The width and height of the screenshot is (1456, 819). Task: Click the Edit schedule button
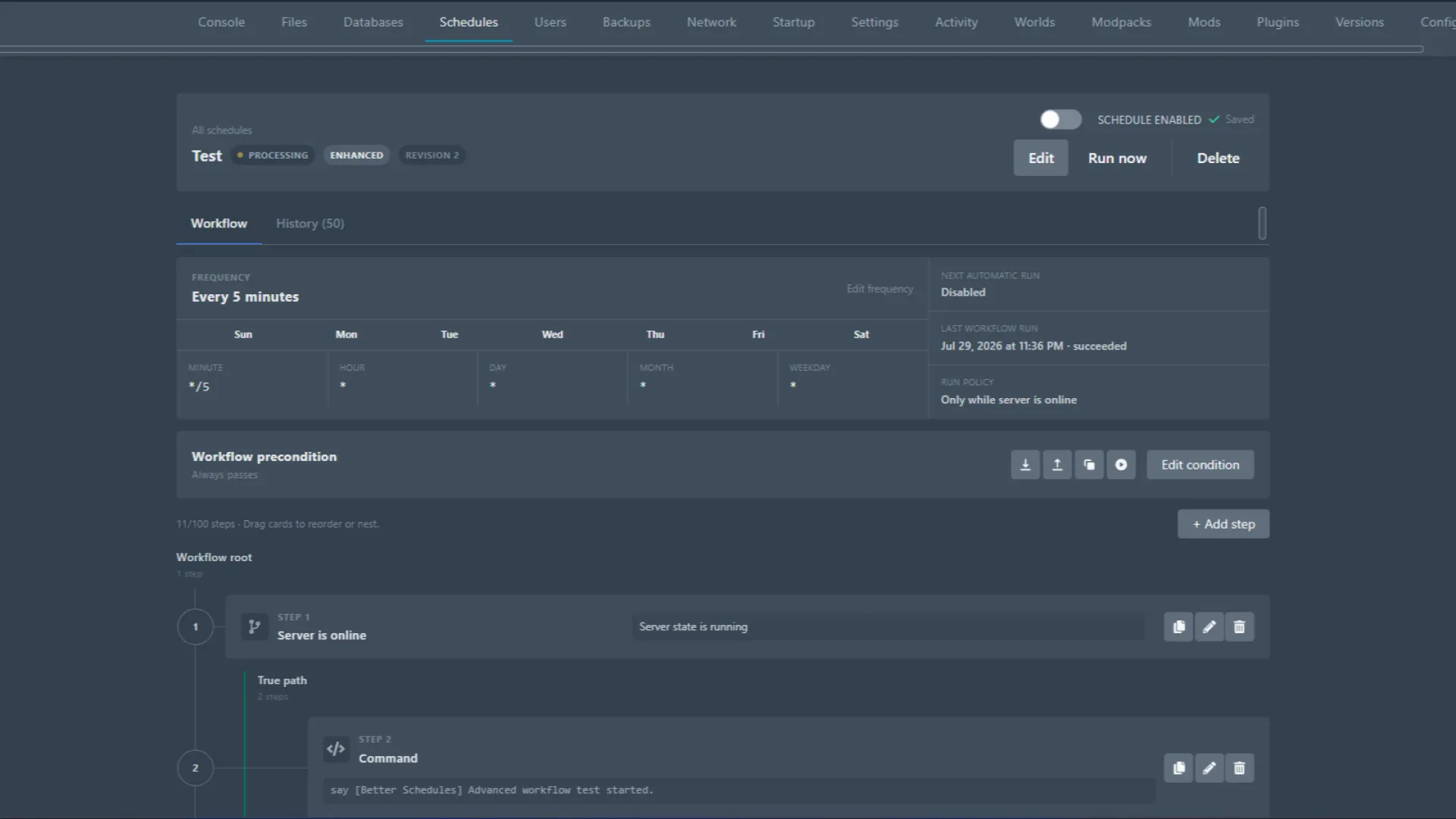pyautogui.click(x=1041, y=158)
